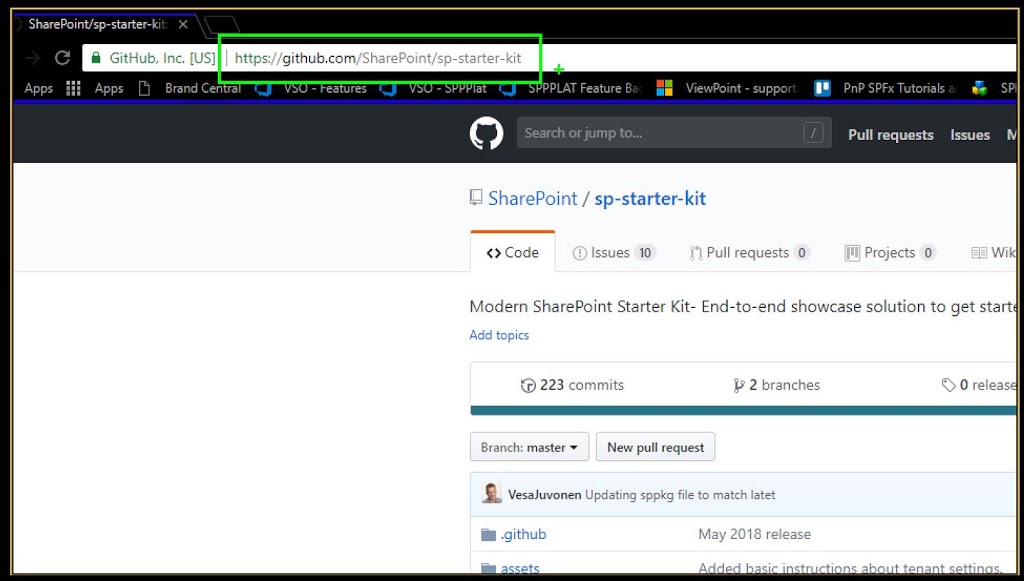The image size is (1024, 581).
Task: Open the VSO - Features bookmark
Action: pos(311,88)
